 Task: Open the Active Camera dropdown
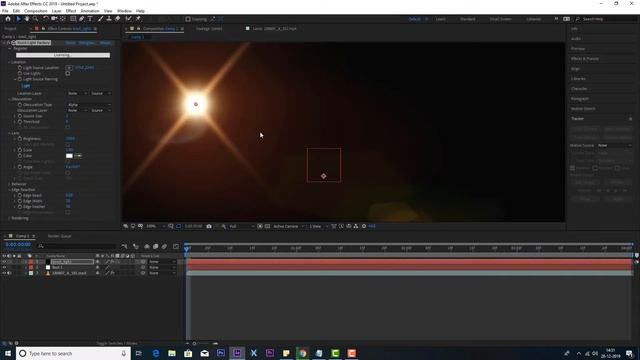coord(289,226)
